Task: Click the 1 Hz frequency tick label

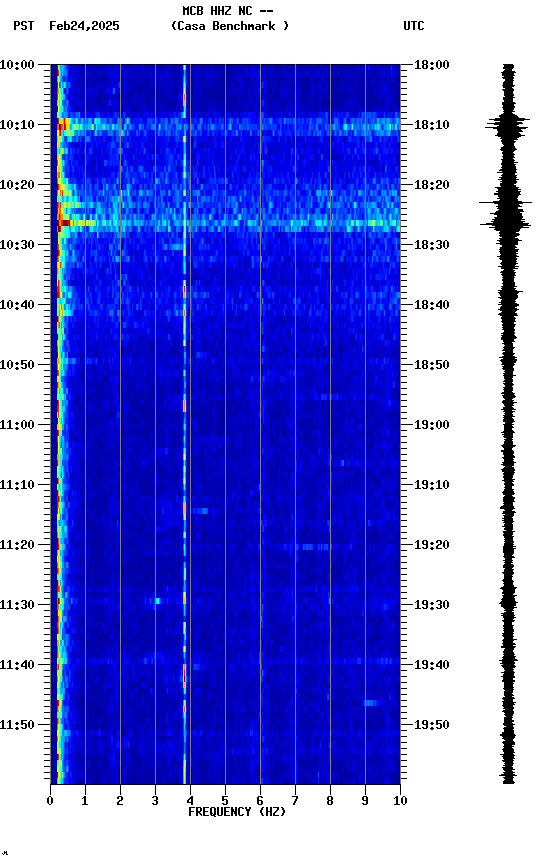Action: pos(85,801)
